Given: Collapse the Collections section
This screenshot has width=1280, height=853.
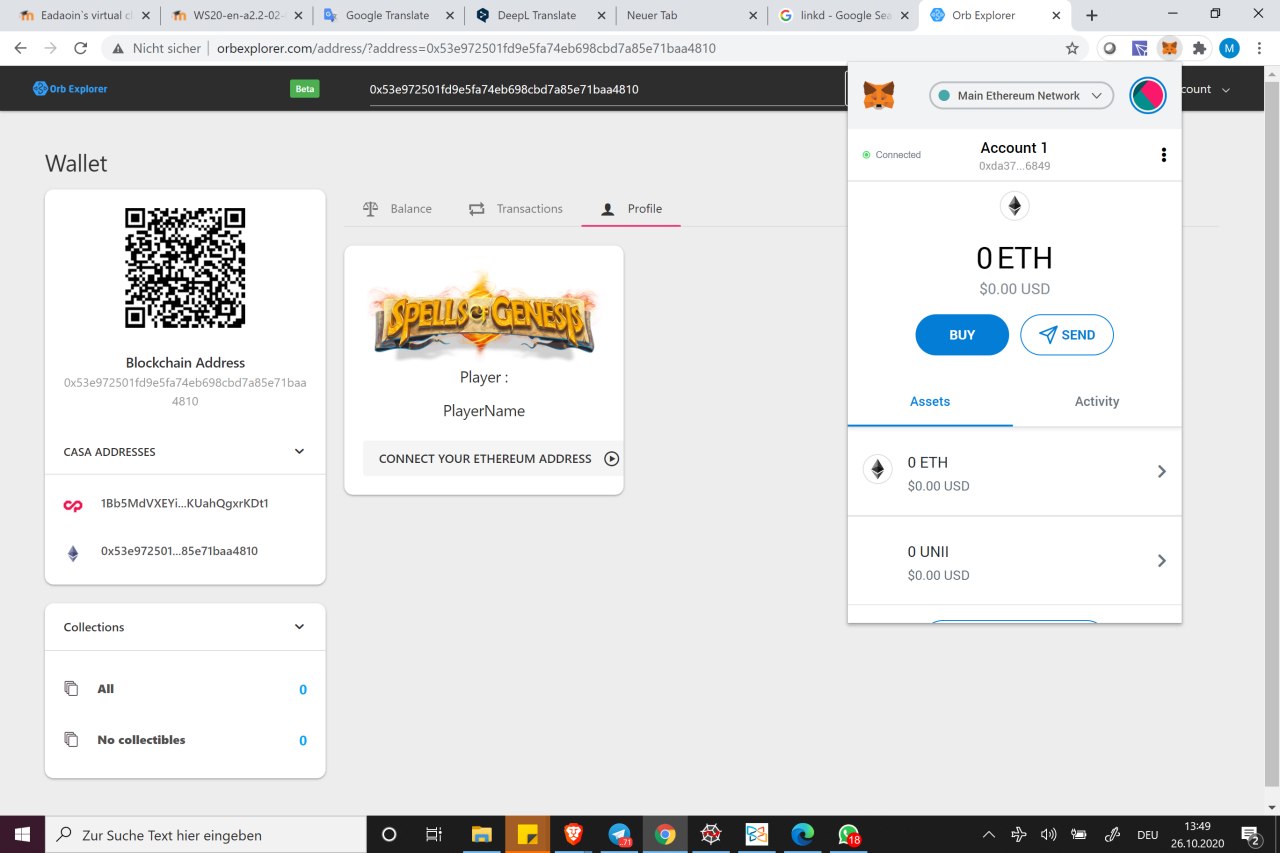Looking at the screenshot, I should 299,627.
